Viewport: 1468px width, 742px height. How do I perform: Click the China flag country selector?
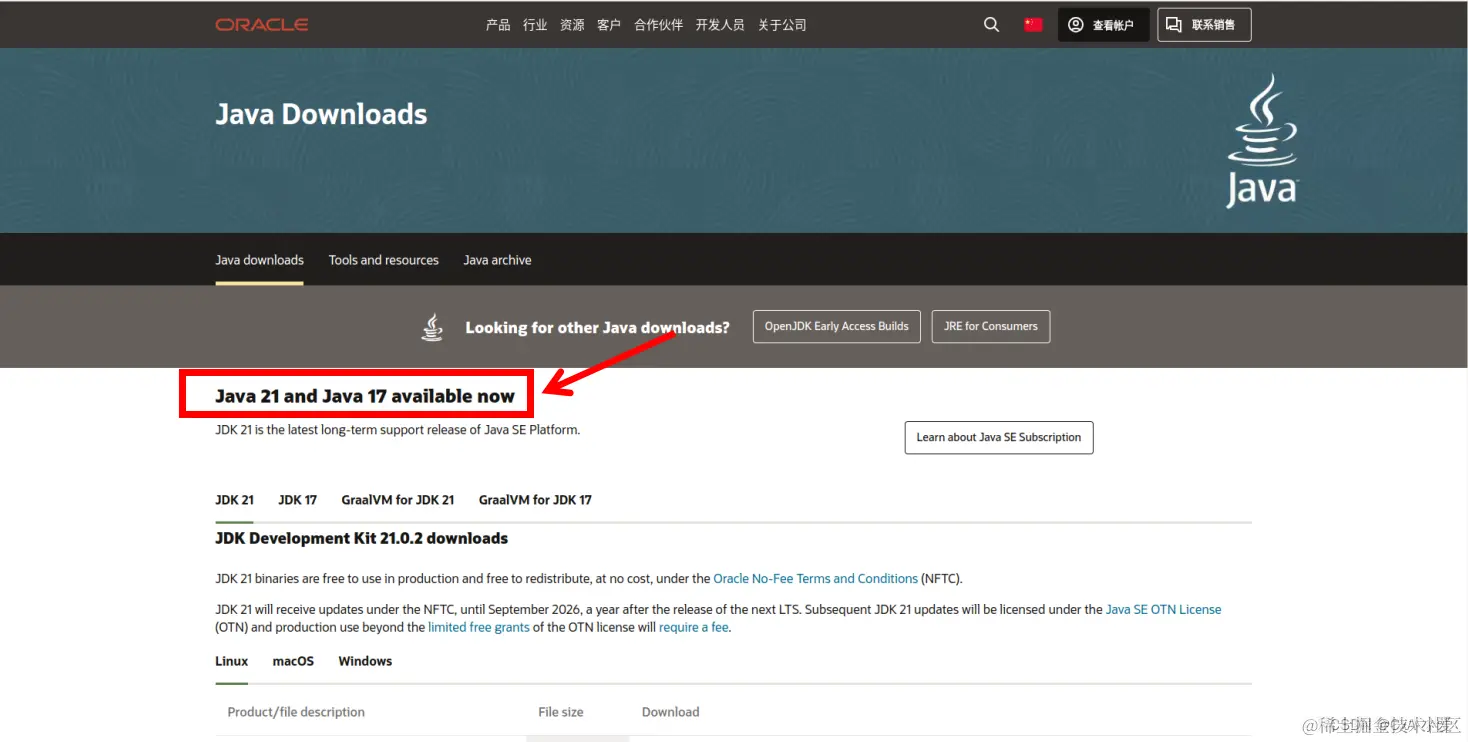[1033, 25]
